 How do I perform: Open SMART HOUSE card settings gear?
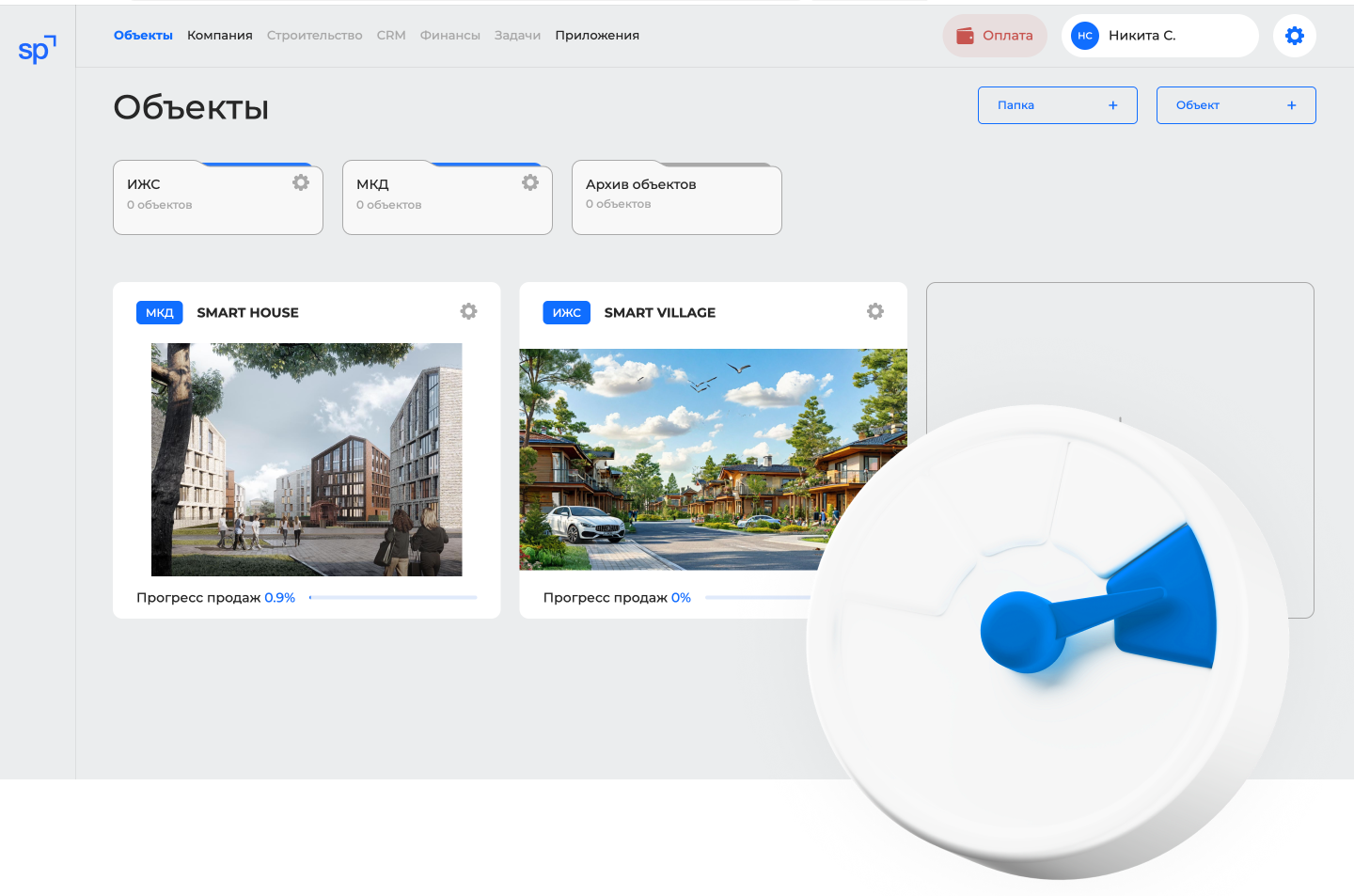point(468,311)
